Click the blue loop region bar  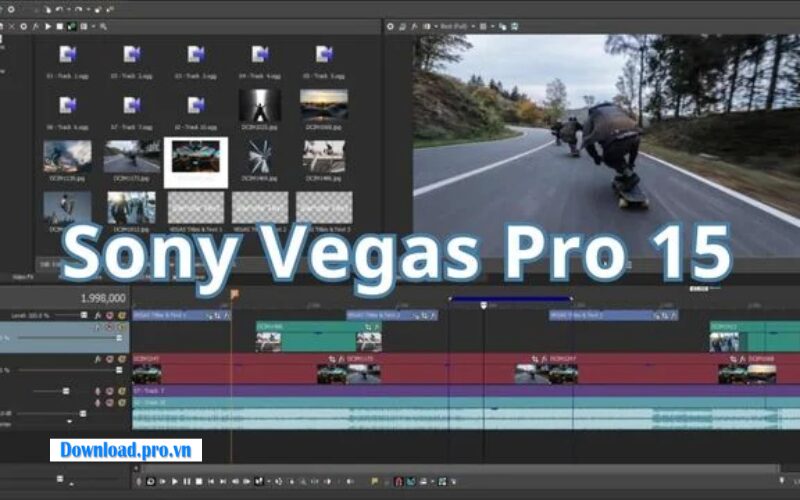point(510,299)
